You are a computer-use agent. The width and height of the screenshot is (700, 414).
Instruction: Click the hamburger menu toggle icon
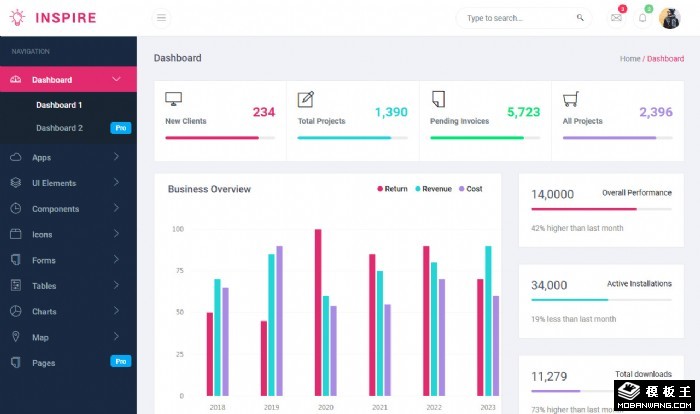pos(162,18)
